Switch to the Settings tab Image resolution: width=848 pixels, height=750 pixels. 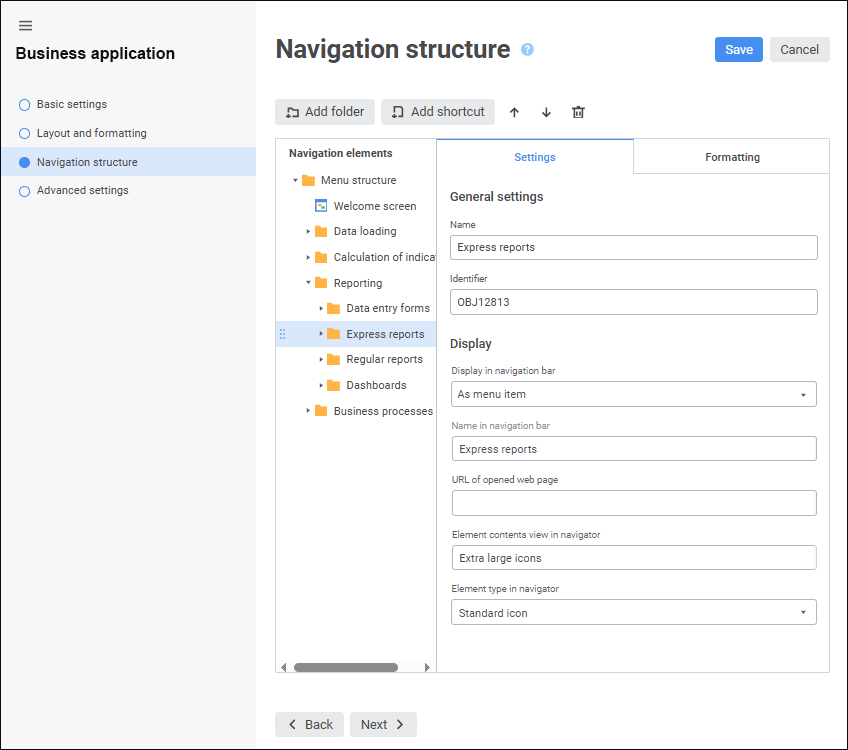pyautogui.click(x=535, y=157)
